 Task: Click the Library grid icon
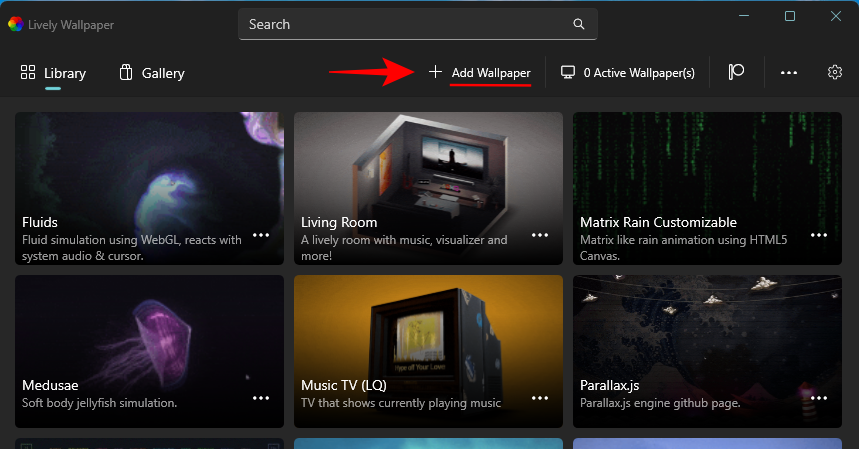pos(28,72)
